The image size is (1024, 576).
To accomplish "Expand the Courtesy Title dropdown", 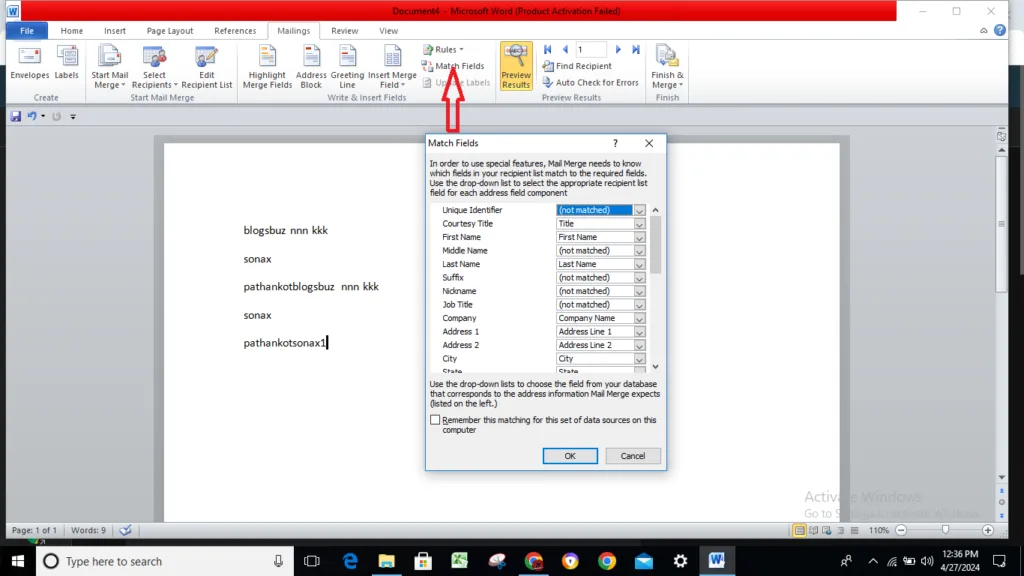I will 640,224.
